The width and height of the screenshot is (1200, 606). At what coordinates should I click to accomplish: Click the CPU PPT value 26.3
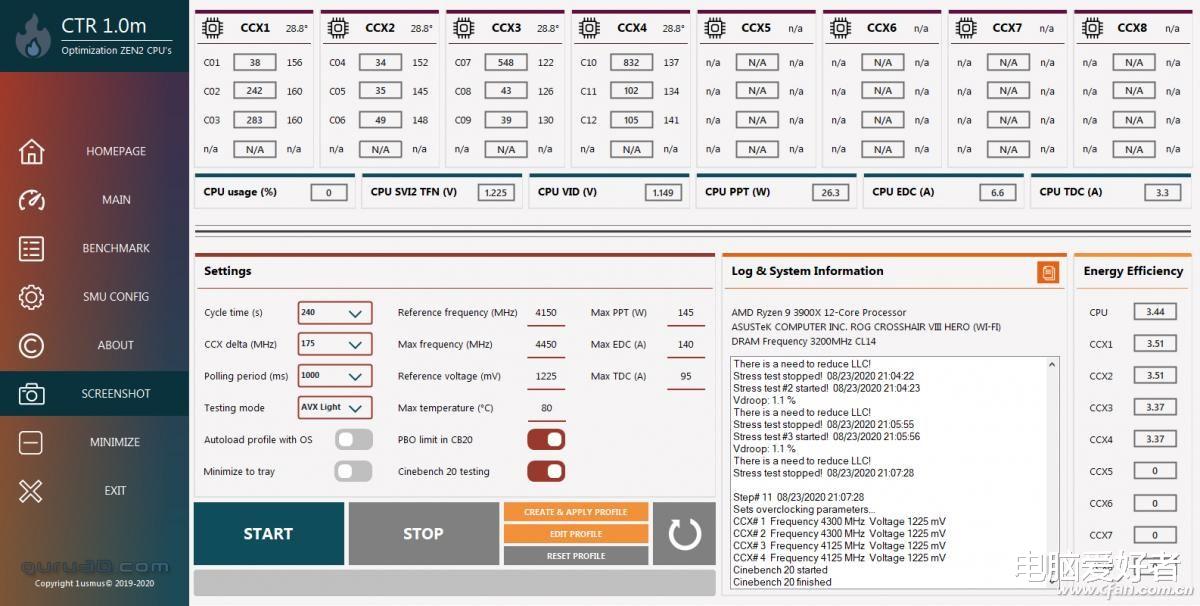pos(830,193)
